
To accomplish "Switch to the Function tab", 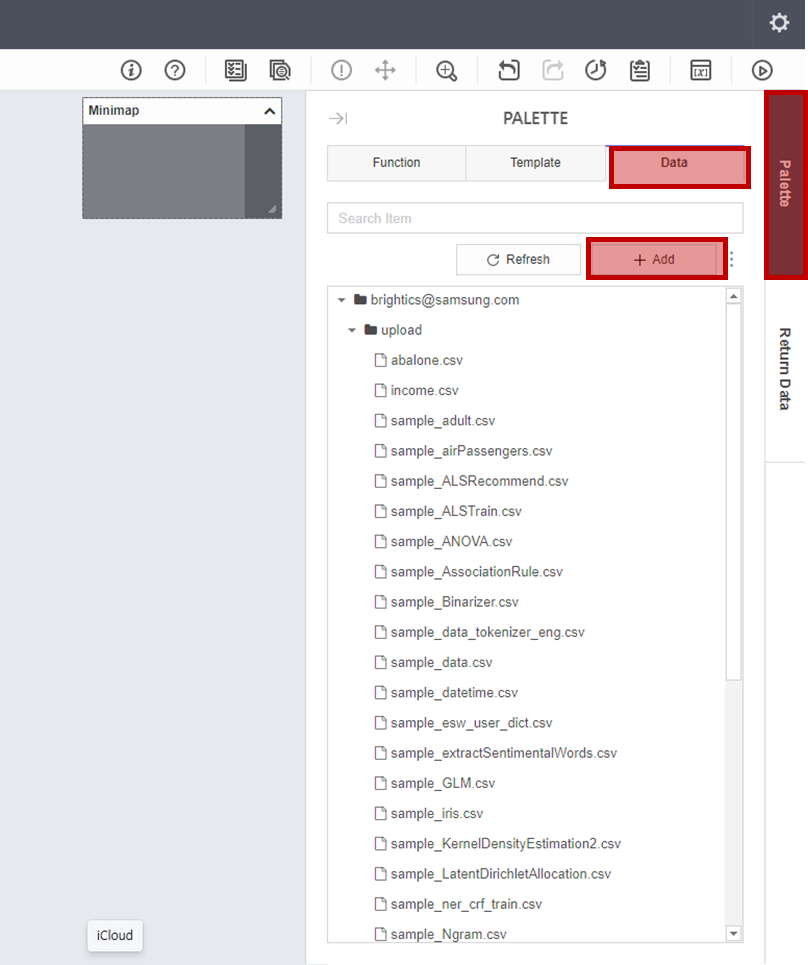I will click(396, 163).
